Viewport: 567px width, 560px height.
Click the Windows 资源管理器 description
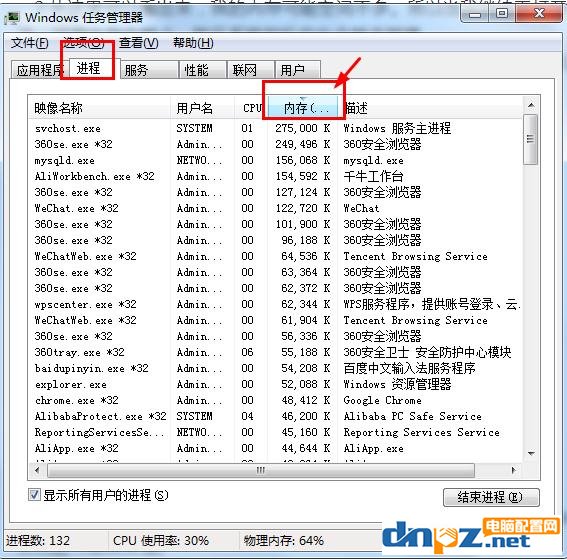click(397, 384)
